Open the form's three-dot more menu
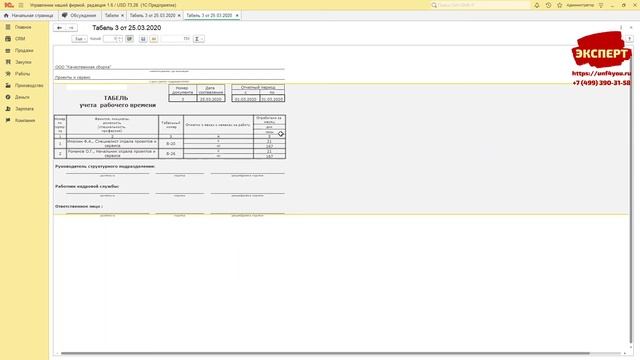This screenshot has height=360, width=640. coord(621,28)
